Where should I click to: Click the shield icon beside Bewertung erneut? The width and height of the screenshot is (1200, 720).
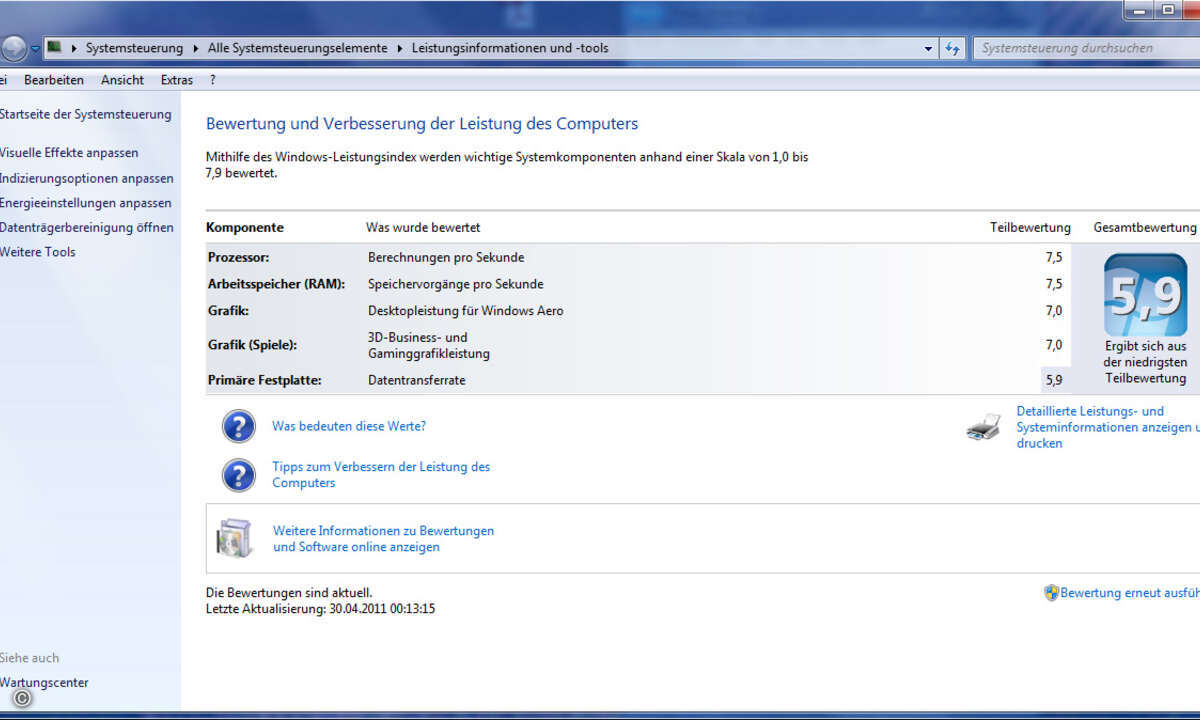coord(1051,592)
